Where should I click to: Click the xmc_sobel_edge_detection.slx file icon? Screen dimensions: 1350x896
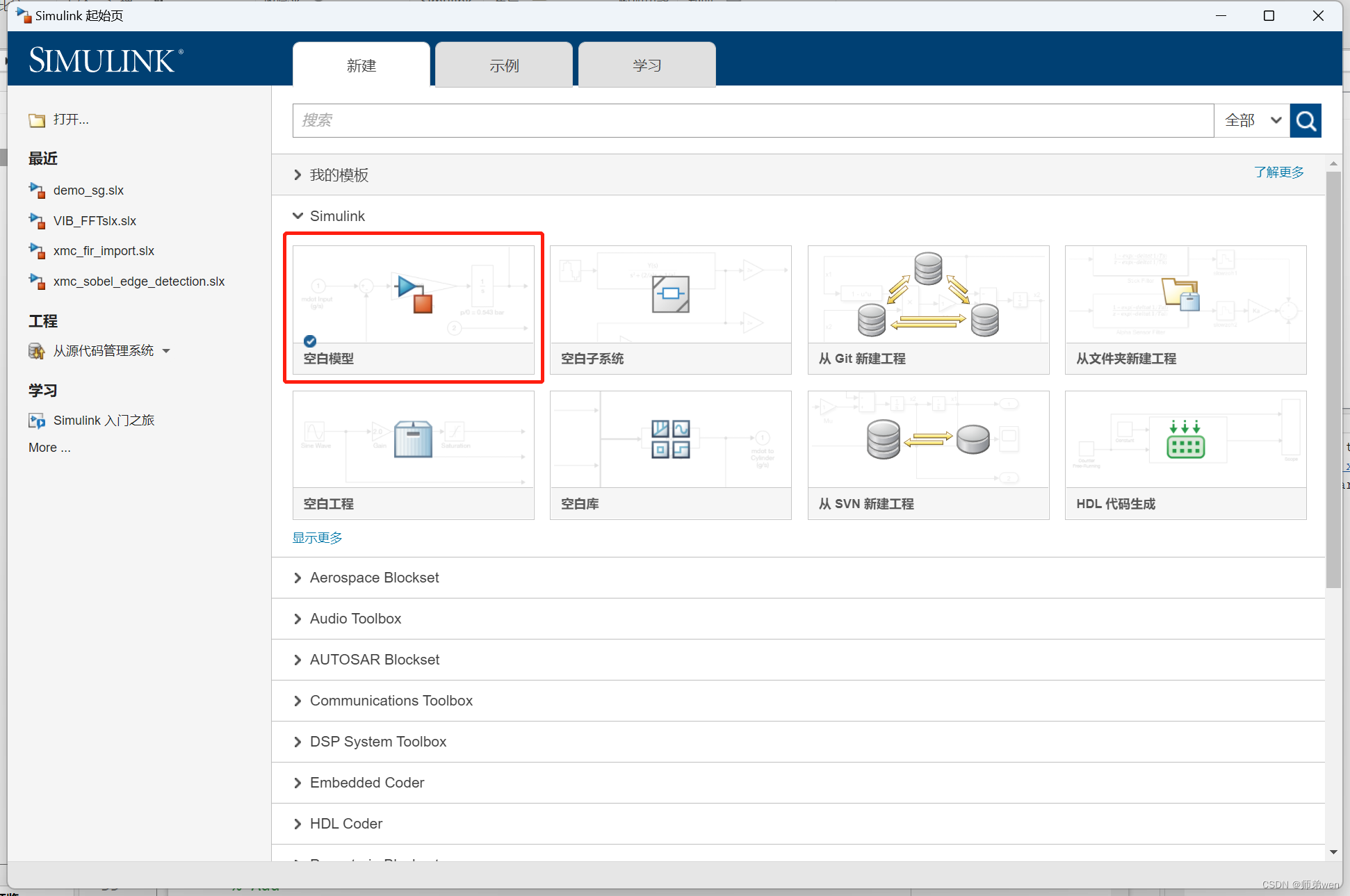37,281
